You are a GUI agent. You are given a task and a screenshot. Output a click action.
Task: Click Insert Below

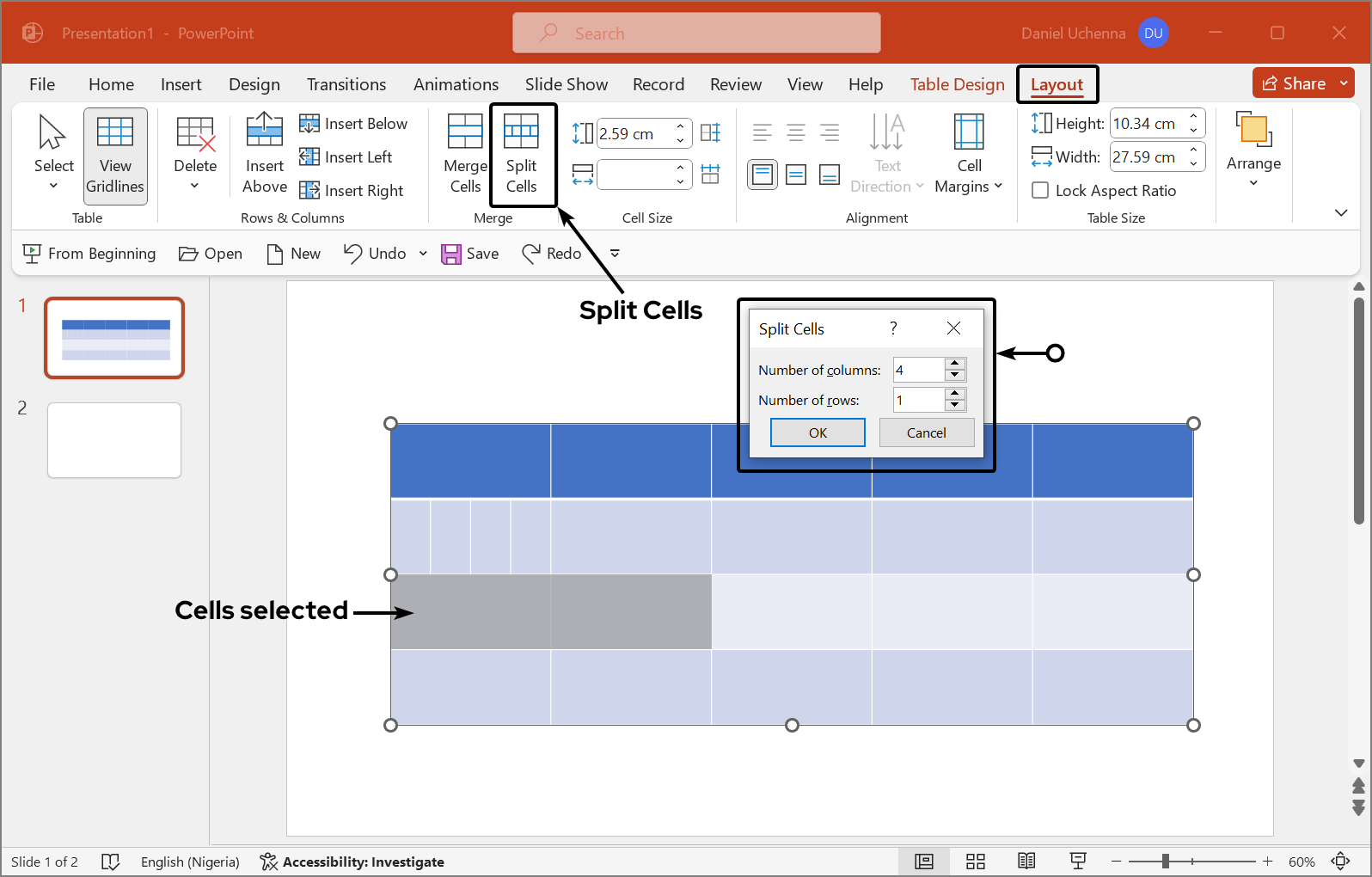coord(353,124)
